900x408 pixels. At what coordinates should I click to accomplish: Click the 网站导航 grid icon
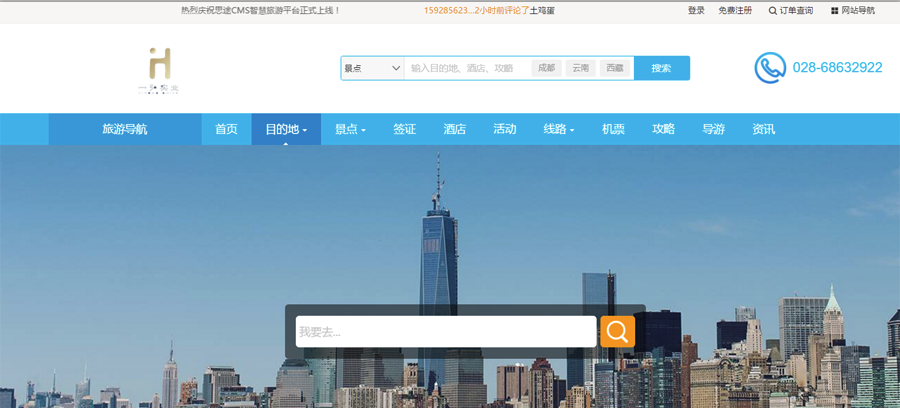pyautogui.click(x=835, y=11)
